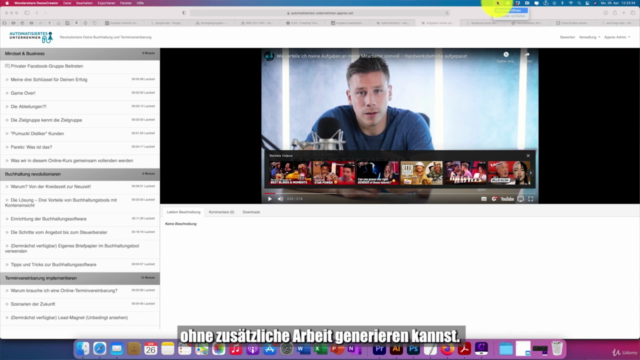The width and height of the screenshot is (640, 360).
Task: Open Wondershare DemoCreator menu
Action: (x=36, y=3)
